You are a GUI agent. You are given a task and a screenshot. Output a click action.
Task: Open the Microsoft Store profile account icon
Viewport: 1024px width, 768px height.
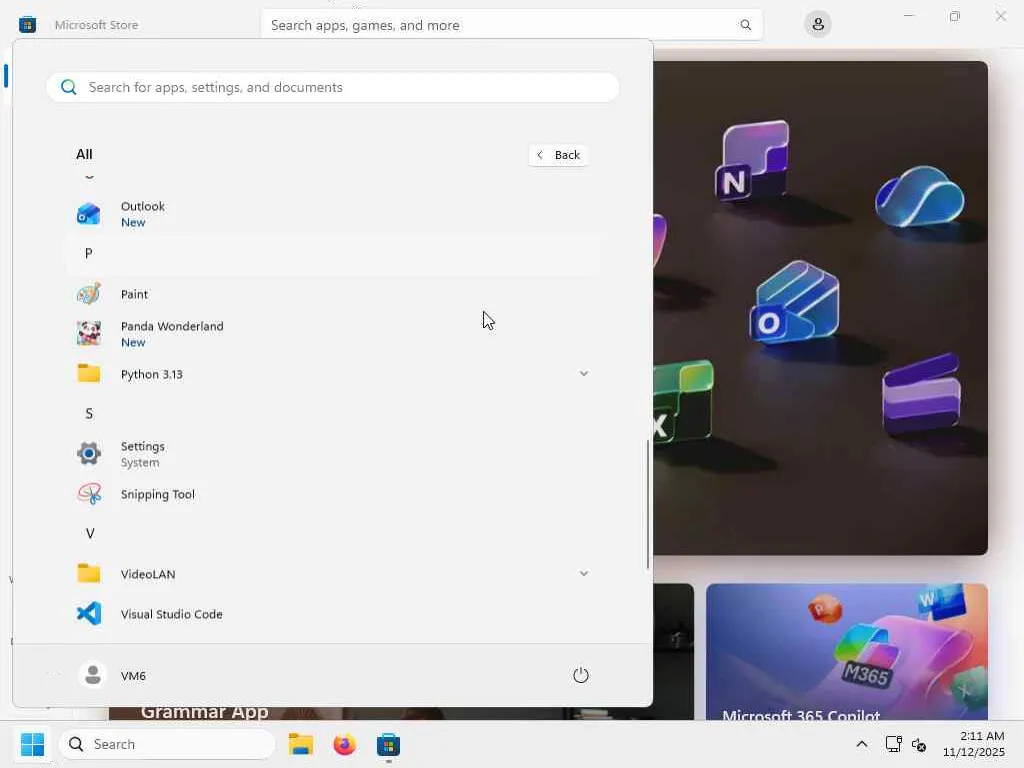click(818, 25)
